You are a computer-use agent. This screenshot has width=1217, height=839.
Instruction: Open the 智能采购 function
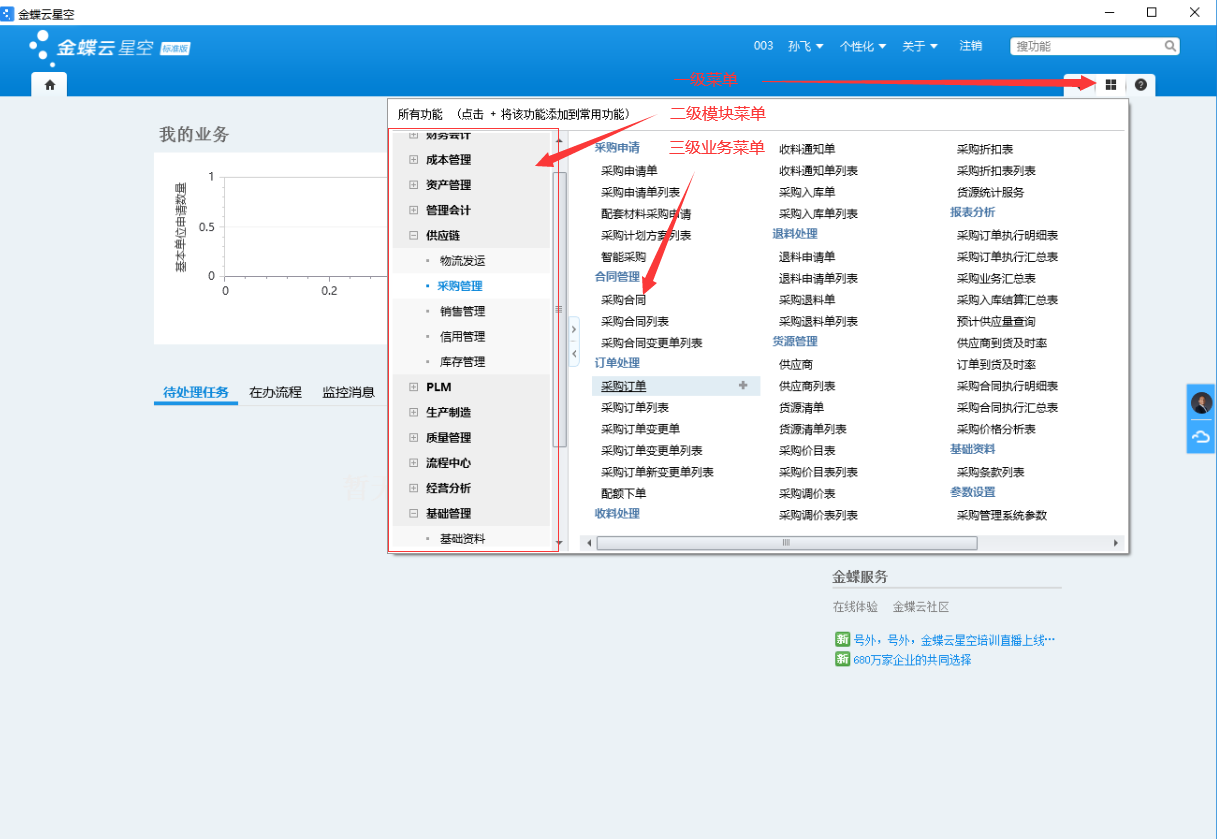pos(624,257)
